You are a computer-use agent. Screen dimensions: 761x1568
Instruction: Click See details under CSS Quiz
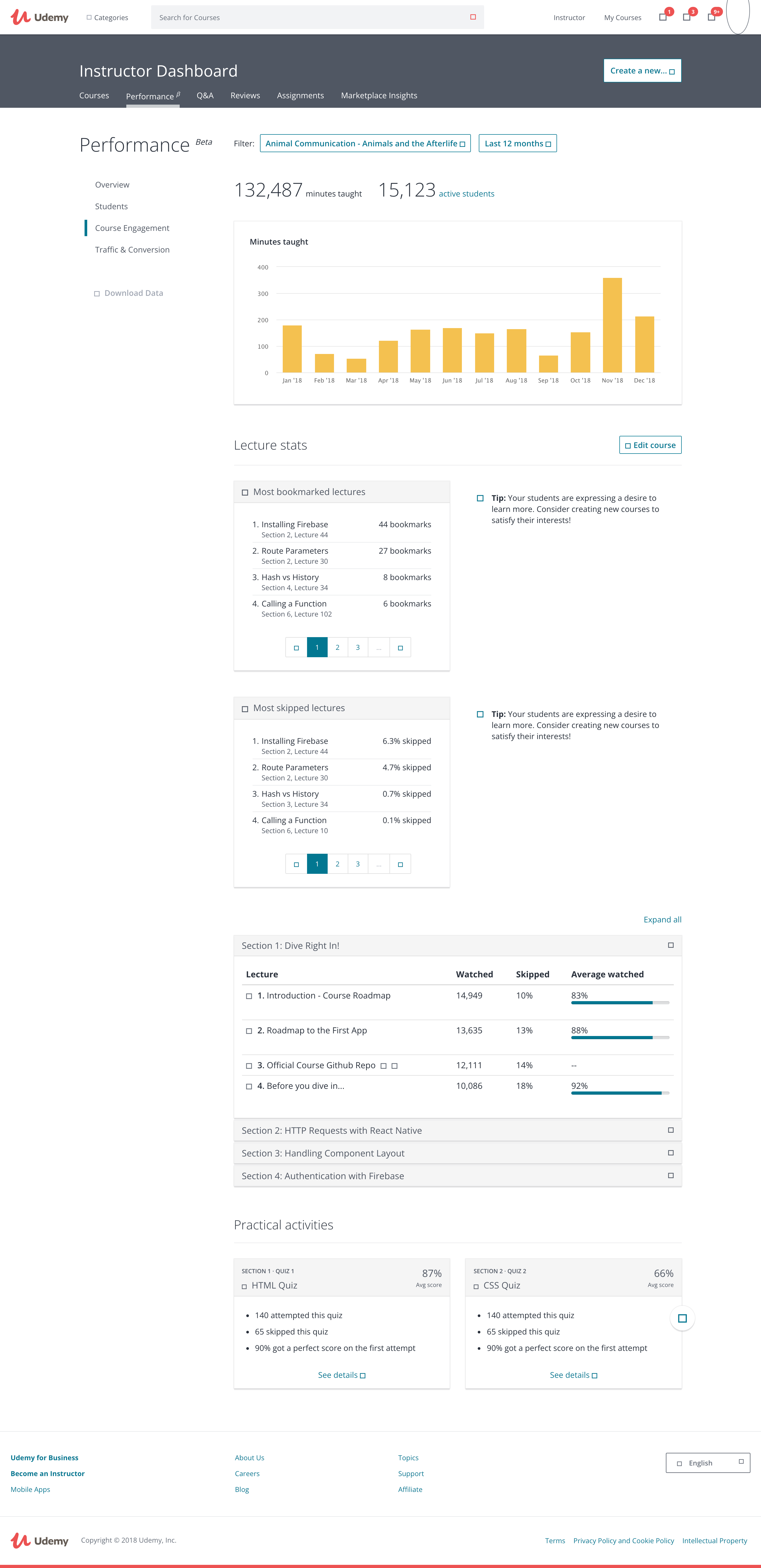573,1375
